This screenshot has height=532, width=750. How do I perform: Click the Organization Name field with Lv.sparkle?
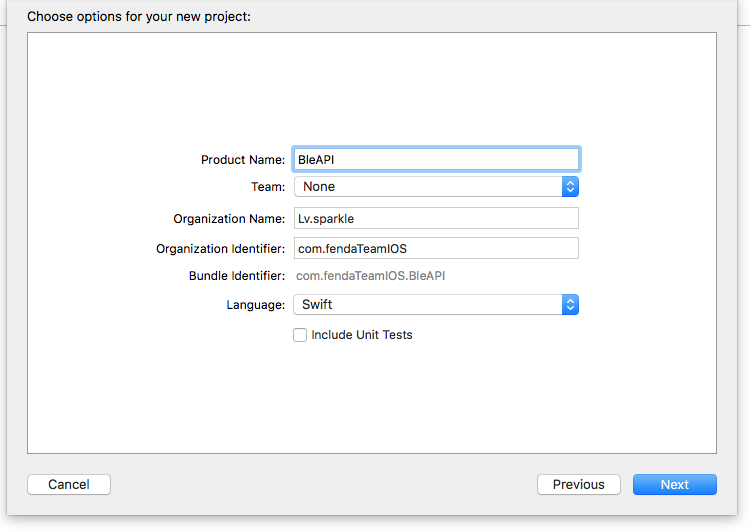click(436, 218)
